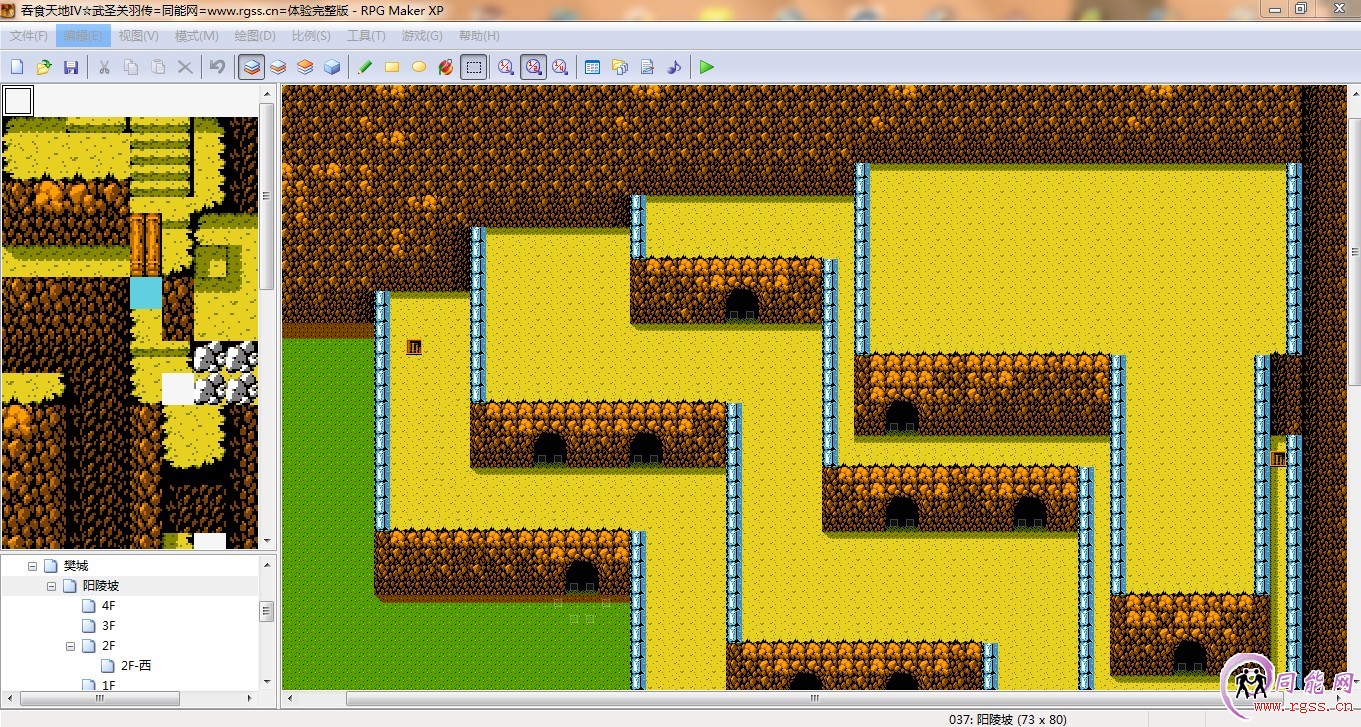Pick the cyan water tile in tileset
Viewport: 1361px width, 727px height.
pyautogui.click(x=146, y=293)
